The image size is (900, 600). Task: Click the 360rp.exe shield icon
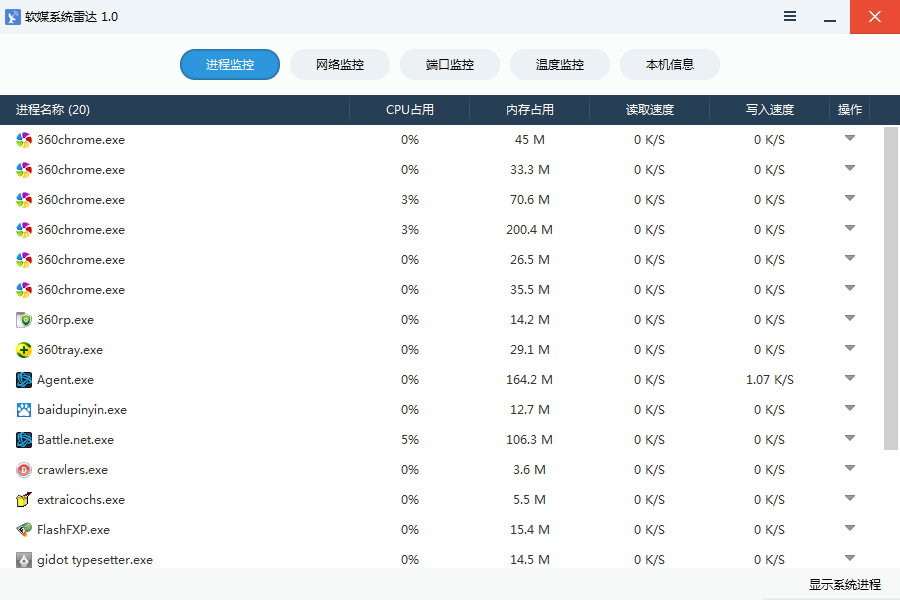(x=24, y=320)
